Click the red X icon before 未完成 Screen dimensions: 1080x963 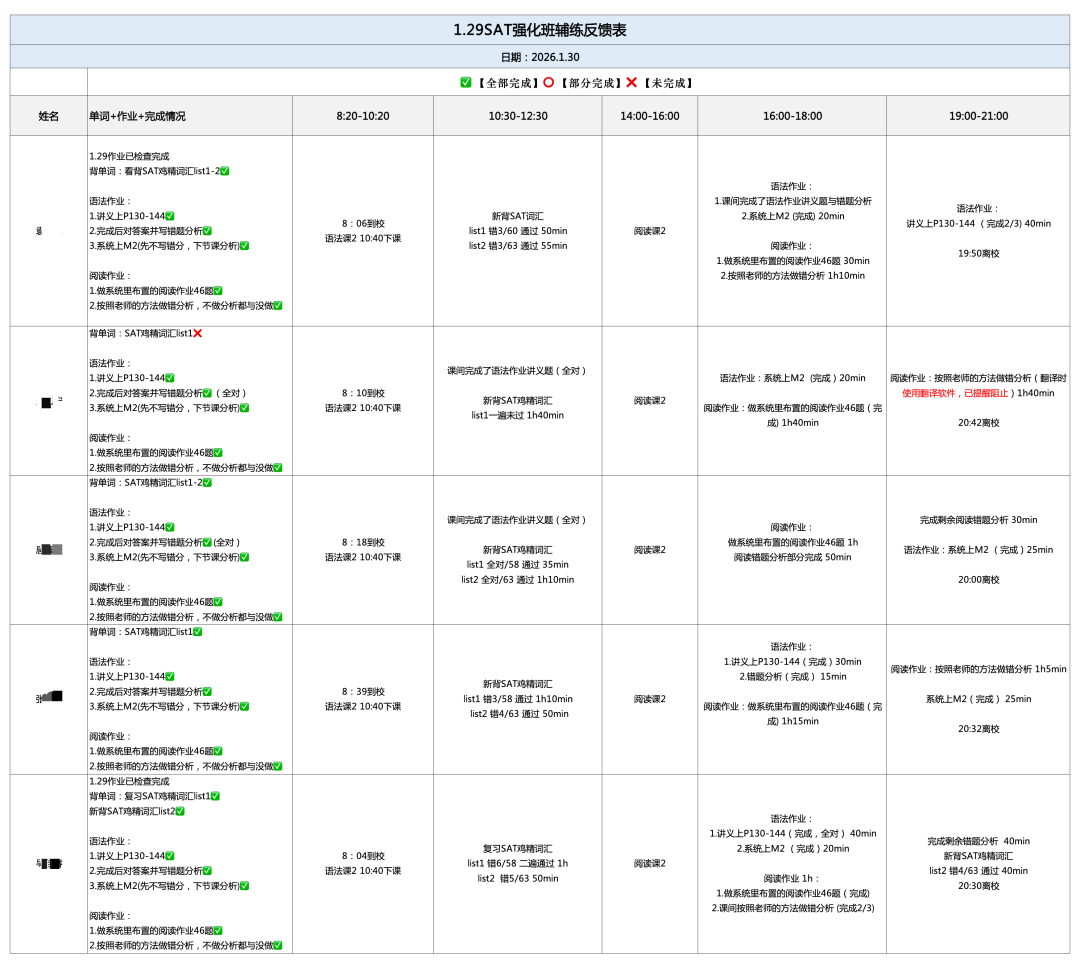631,83
